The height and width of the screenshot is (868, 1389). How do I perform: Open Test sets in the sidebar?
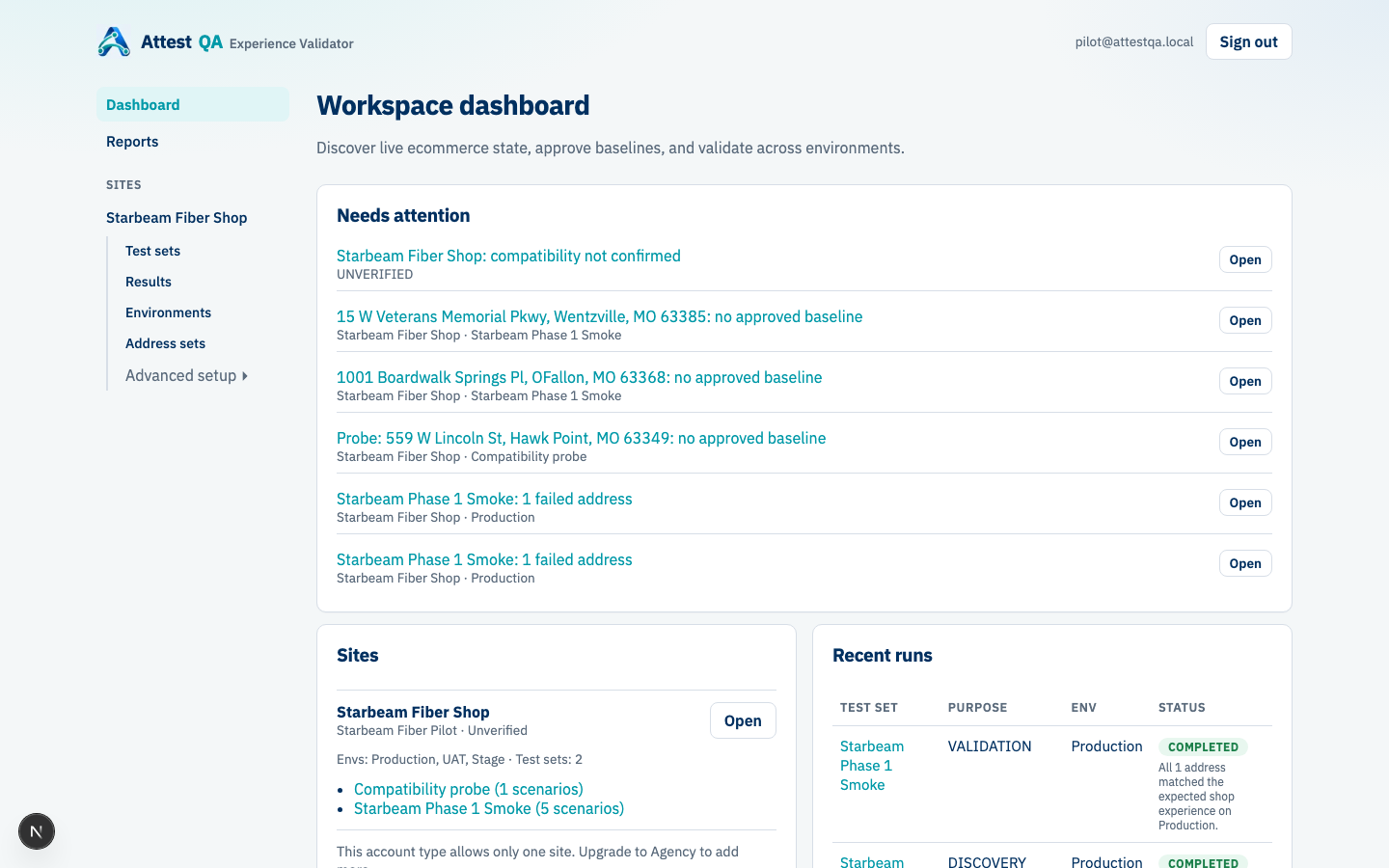pos(152,251)
